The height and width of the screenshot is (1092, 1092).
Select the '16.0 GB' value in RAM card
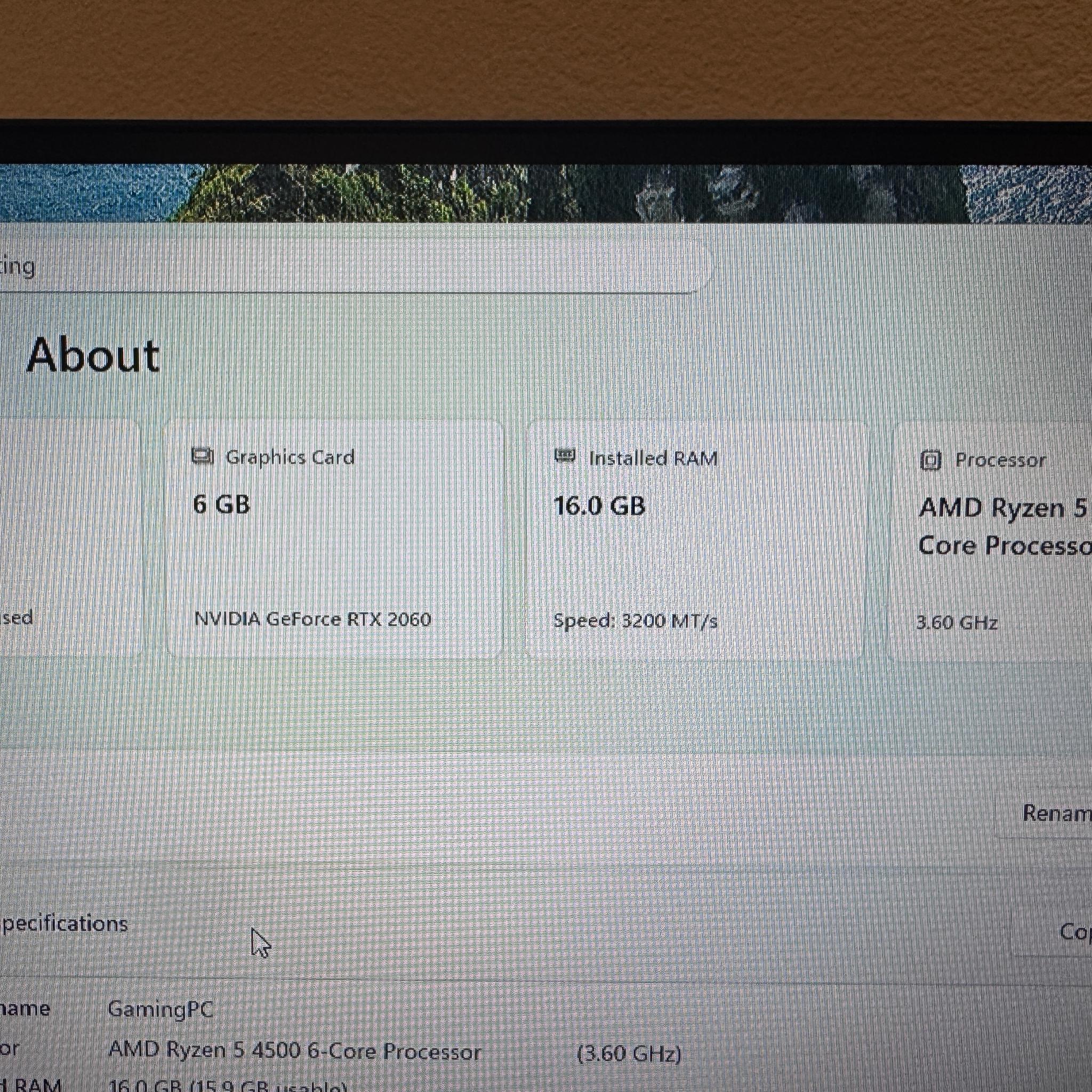tap(599, 506)
